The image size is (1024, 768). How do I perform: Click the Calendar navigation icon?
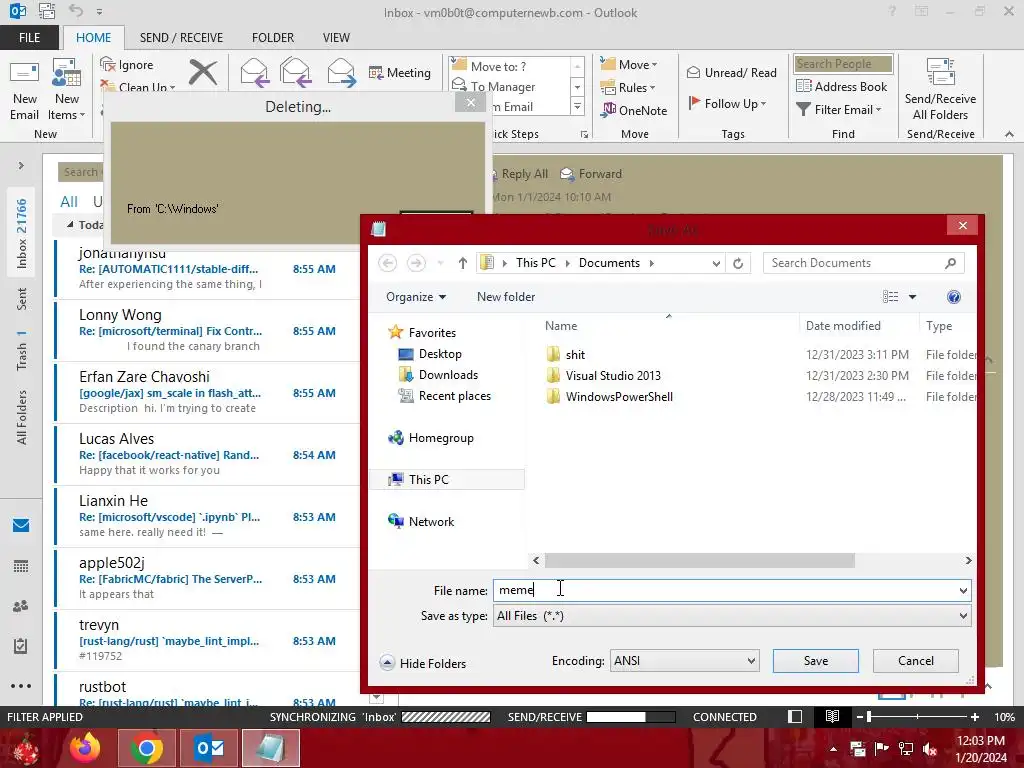tap(21, 566)
